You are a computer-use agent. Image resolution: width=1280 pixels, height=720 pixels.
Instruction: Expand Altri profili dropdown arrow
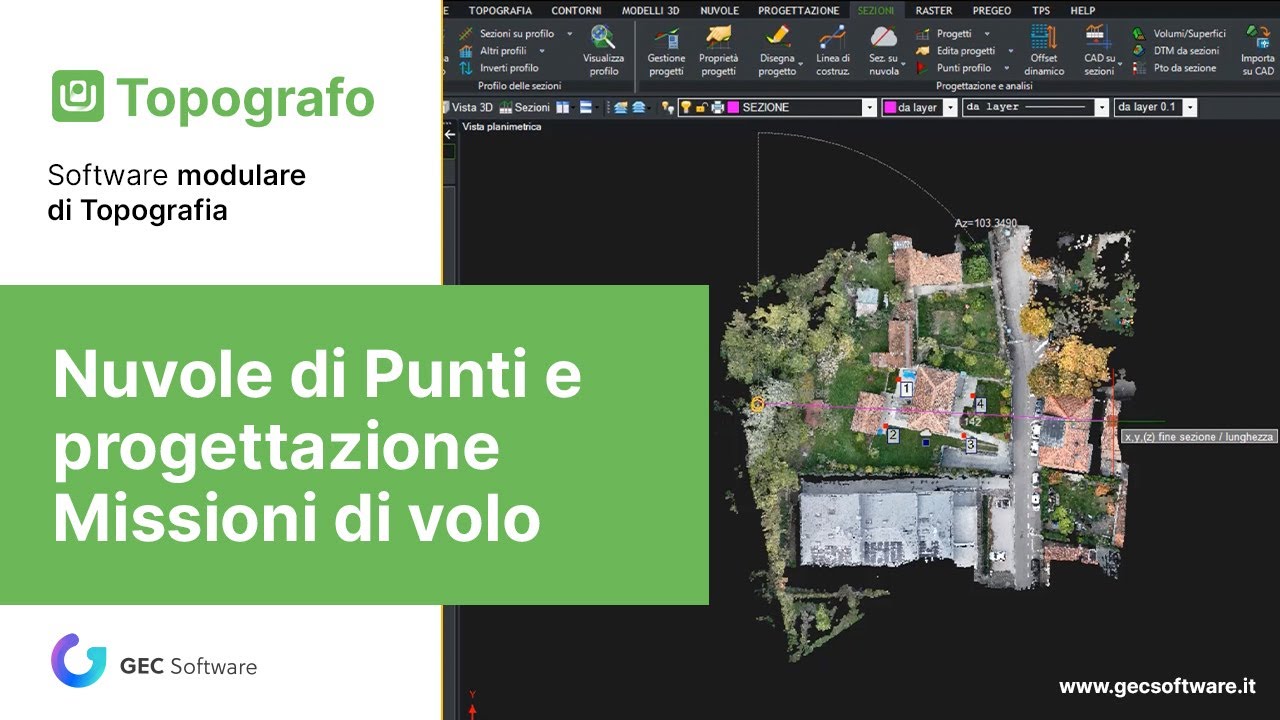click(542, 51)
